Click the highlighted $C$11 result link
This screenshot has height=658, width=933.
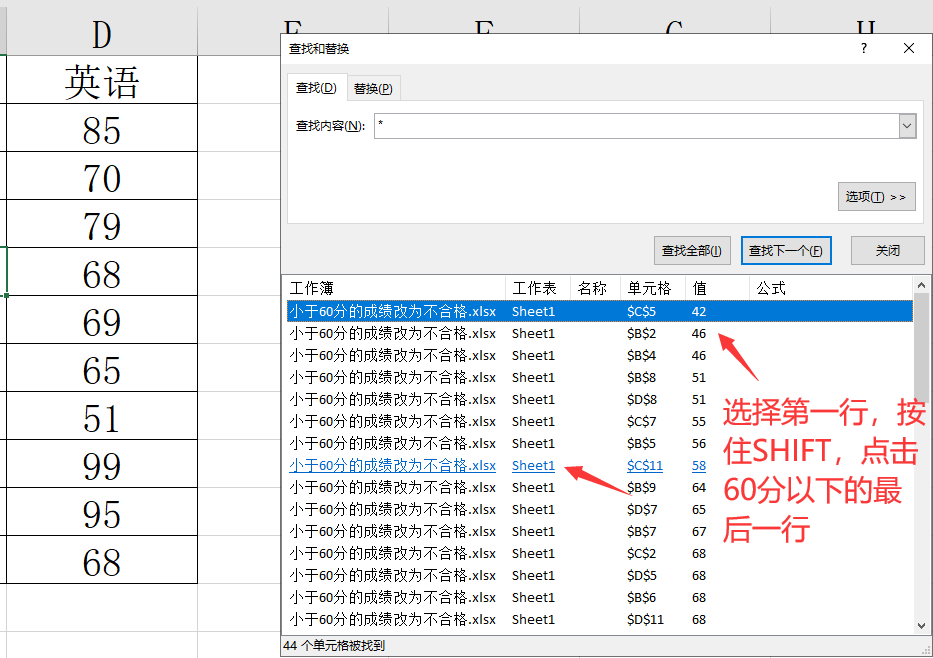click(x=644, y=465)
